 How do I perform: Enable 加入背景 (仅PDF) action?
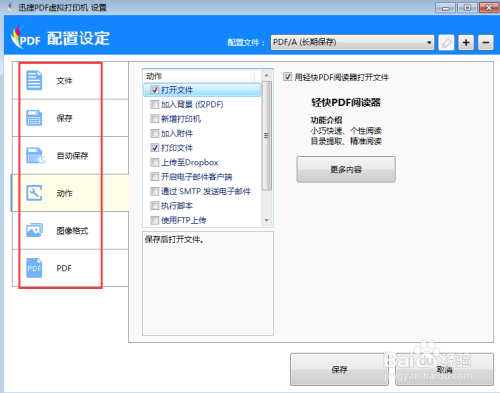[x=155, y=104]
